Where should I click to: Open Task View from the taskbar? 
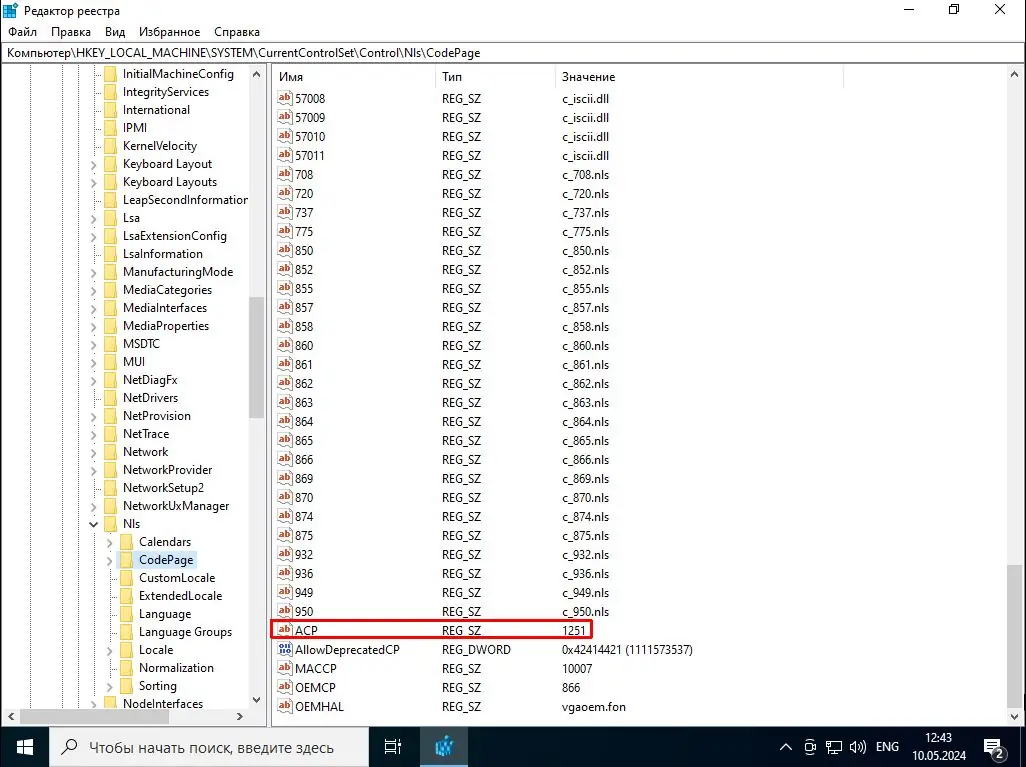(392, 746)
